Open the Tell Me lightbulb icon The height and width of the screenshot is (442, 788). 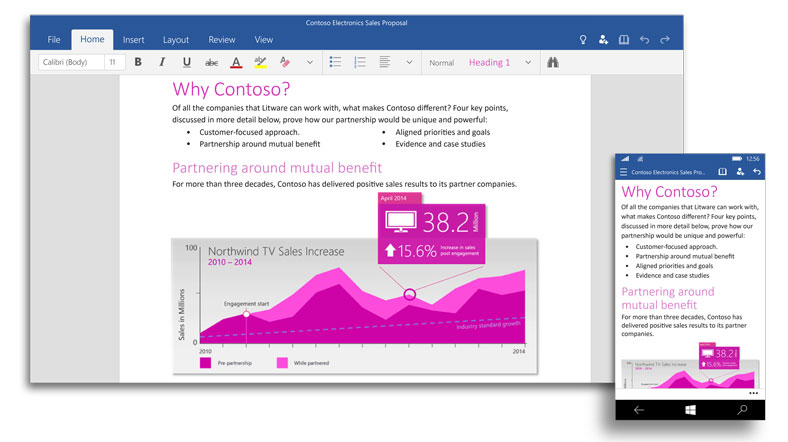pyautogui.click(x=583, y=40)
